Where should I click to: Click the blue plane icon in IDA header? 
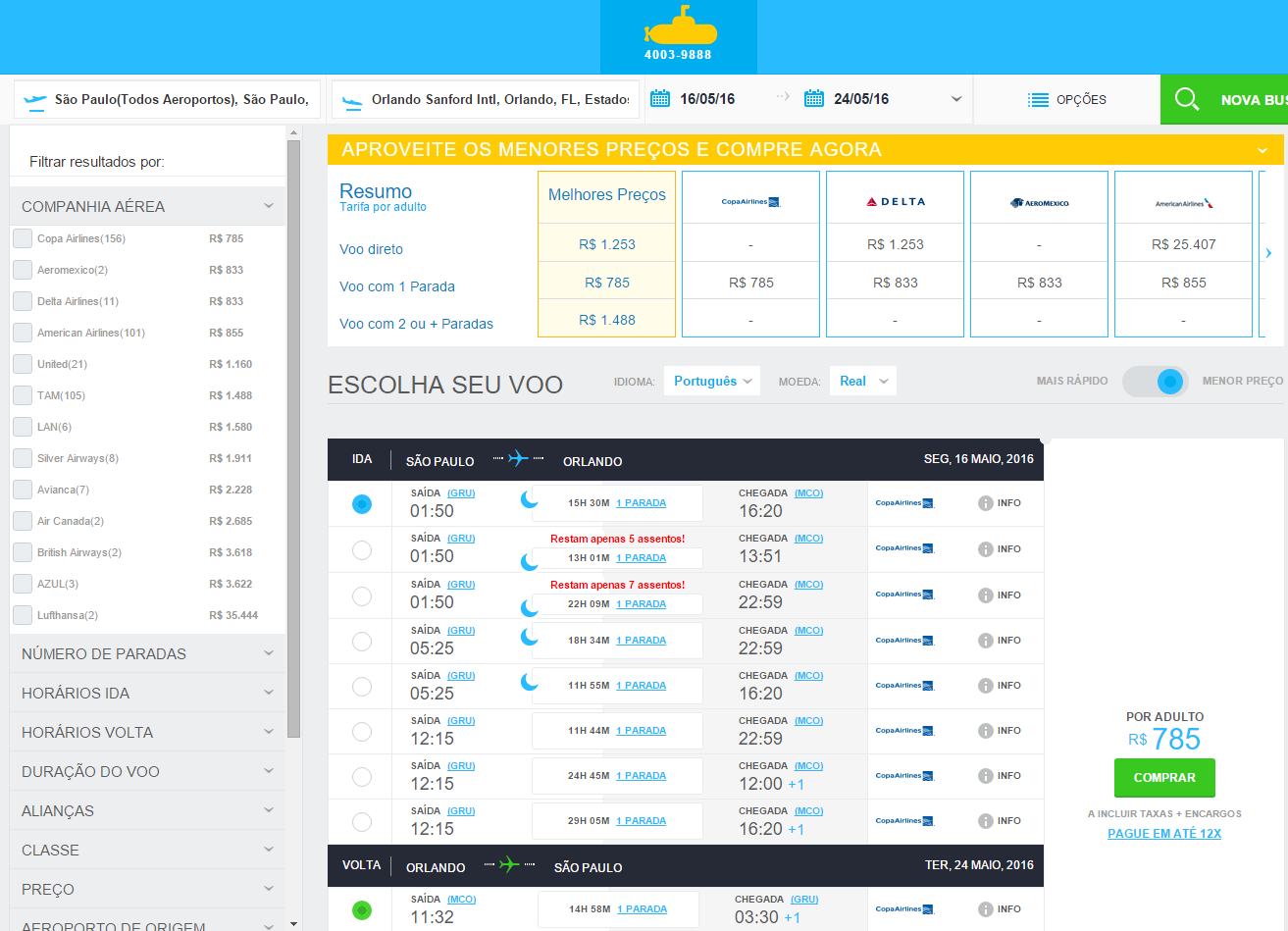pos(518,458)
